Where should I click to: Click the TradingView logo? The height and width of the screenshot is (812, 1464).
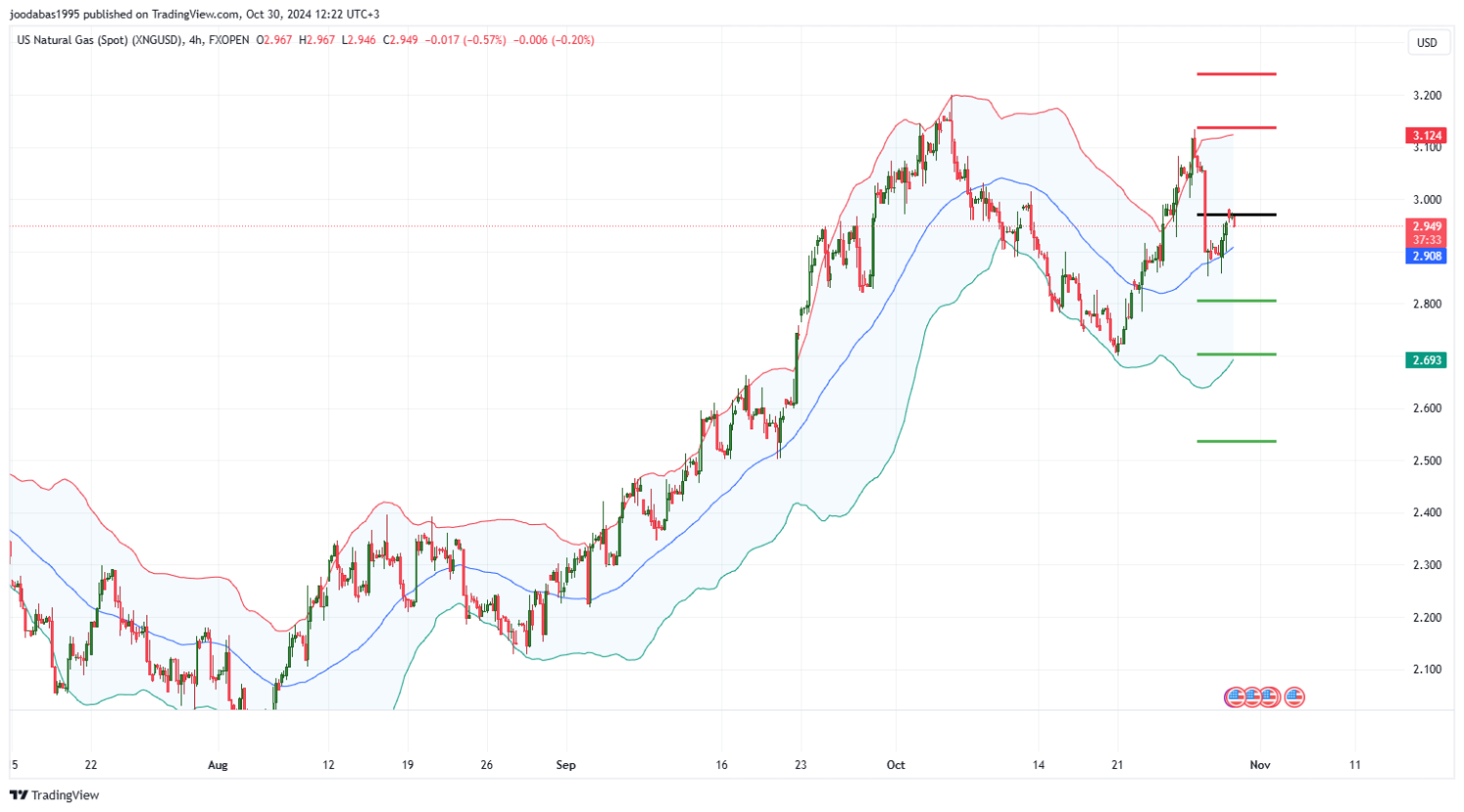(55, 795)
